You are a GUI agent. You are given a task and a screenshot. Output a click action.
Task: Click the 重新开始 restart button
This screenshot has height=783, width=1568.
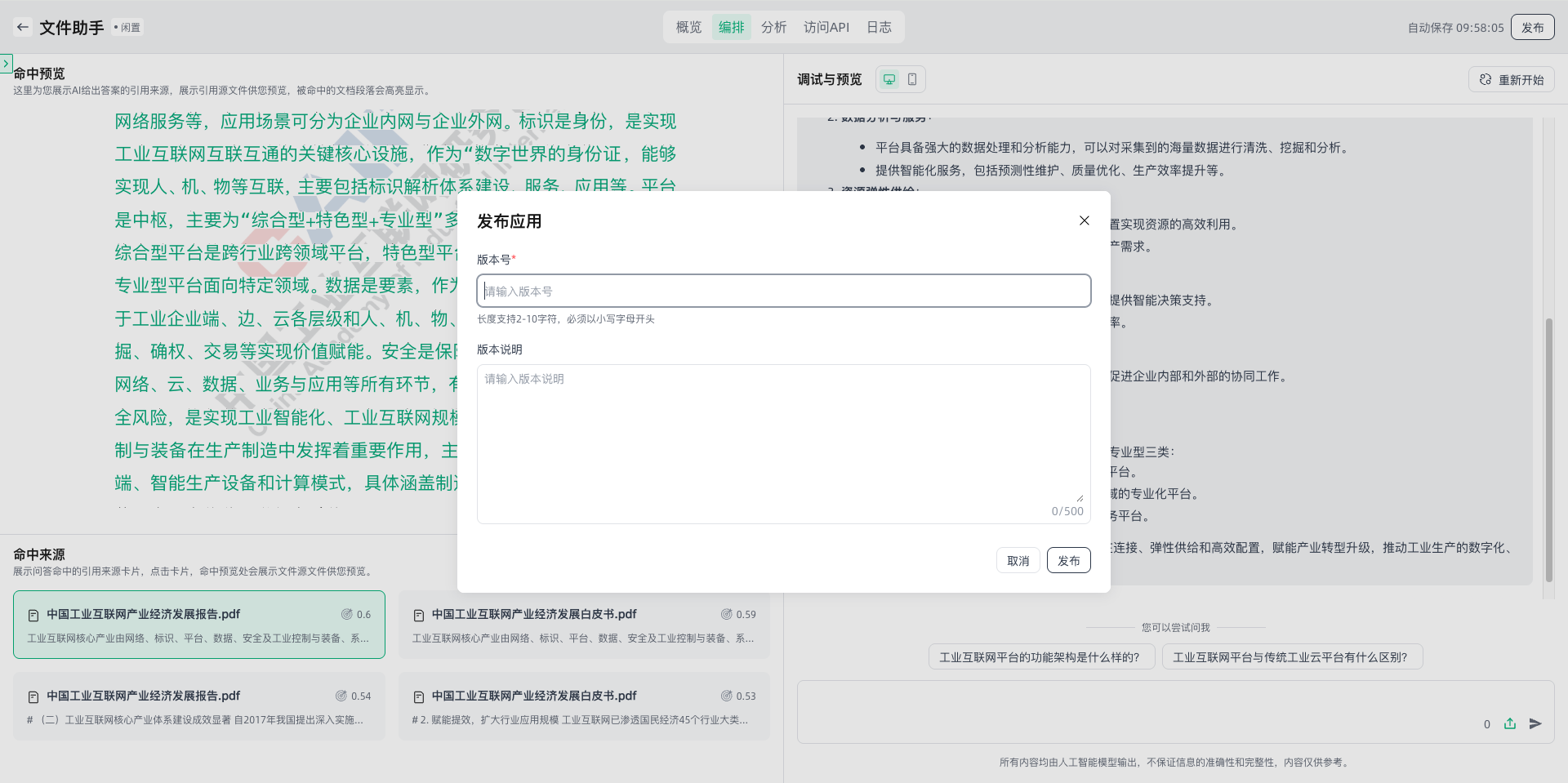1511,79
